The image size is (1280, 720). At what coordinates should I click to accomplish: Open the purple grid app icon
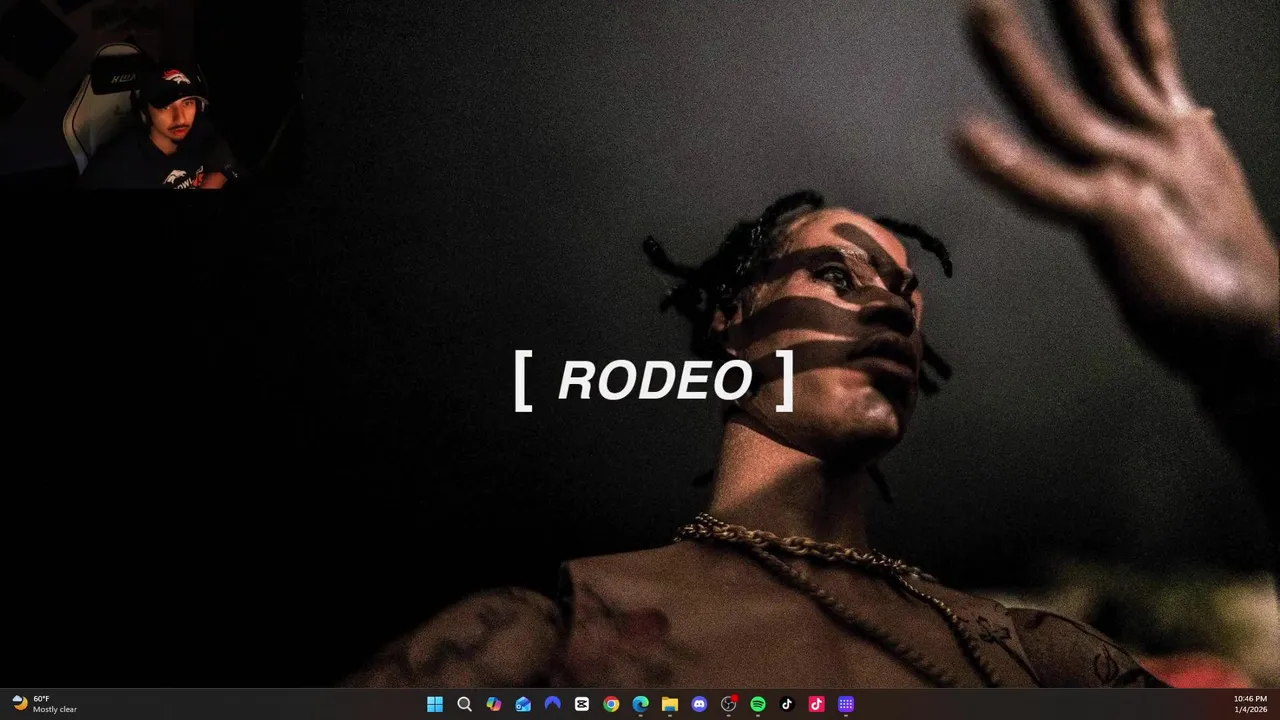point(846,704)
